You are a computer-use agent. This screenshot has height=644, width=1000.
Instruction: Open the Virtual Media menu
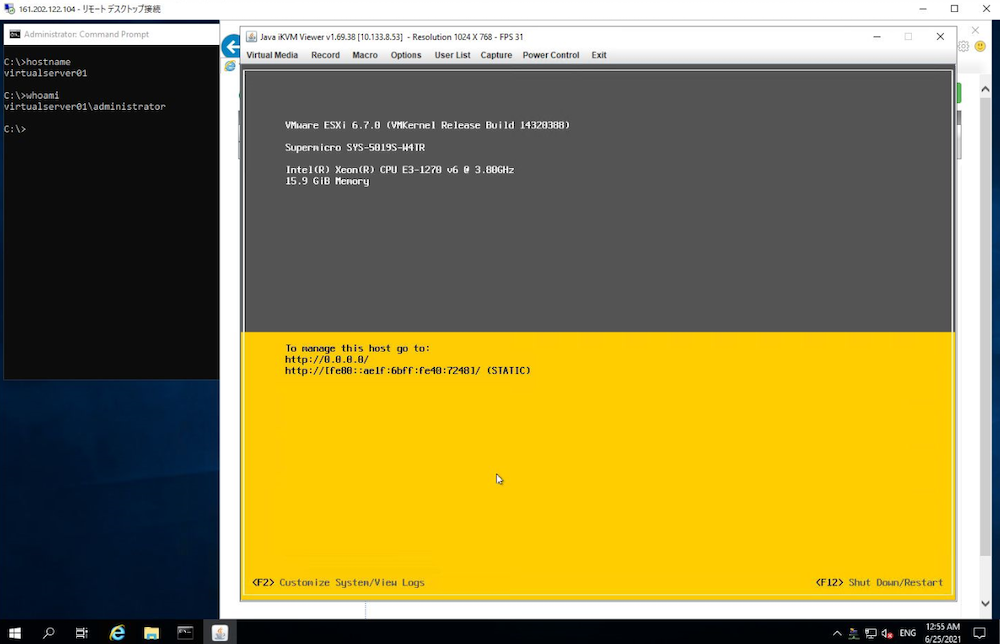tap(272, 55)
